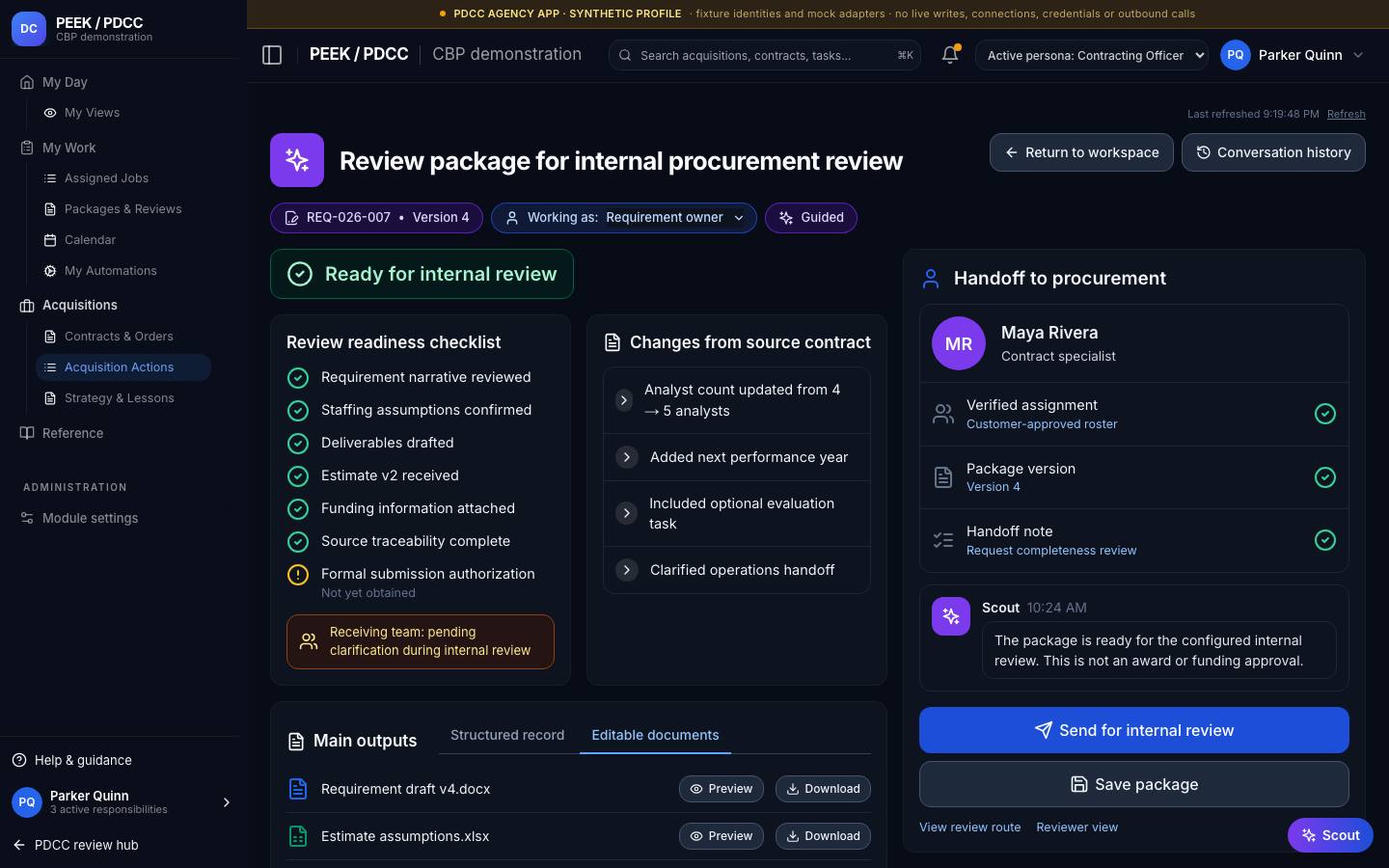Click Maya Rivera's MR avatar
The height and width of the screenshot is (868, 1389).
pos(959,343)
